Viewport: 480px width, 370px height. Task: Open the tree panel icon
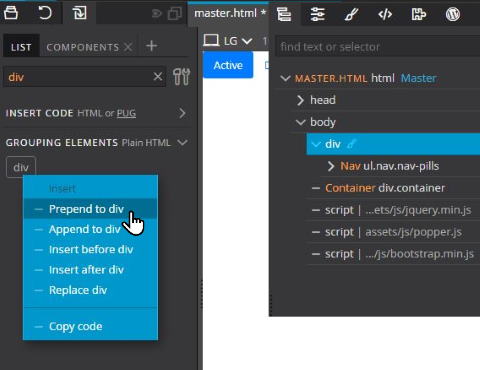[284, 14]
